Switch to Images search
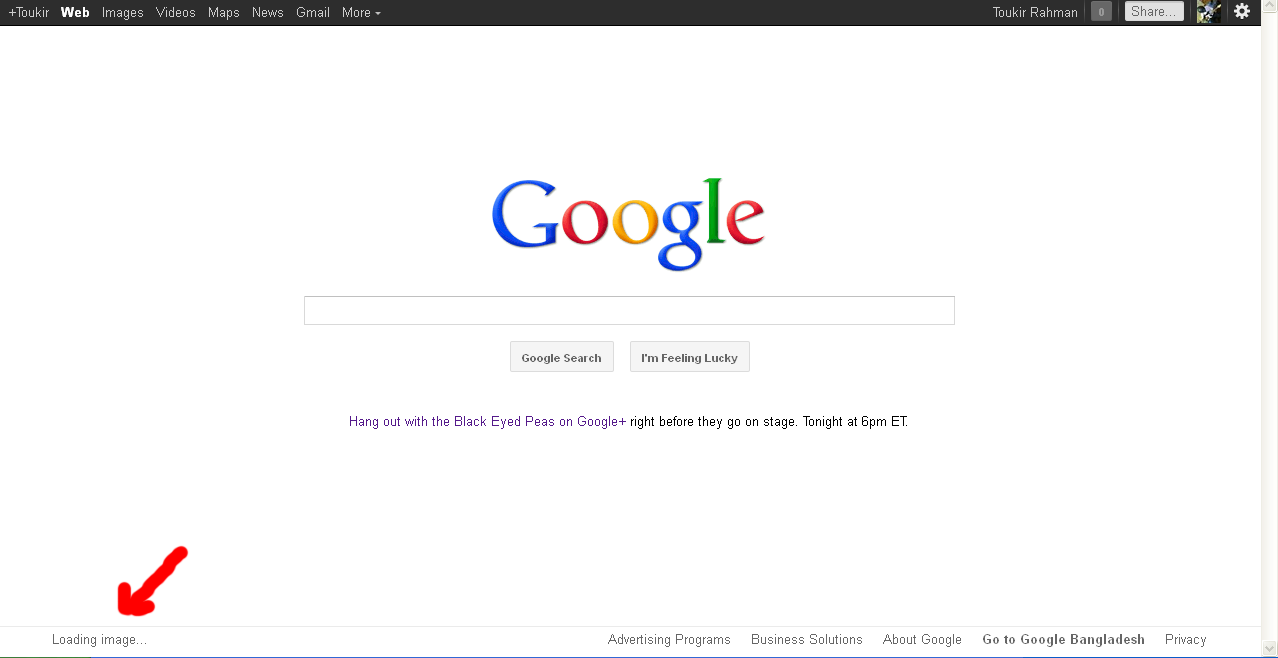 (x=122, y=12)
